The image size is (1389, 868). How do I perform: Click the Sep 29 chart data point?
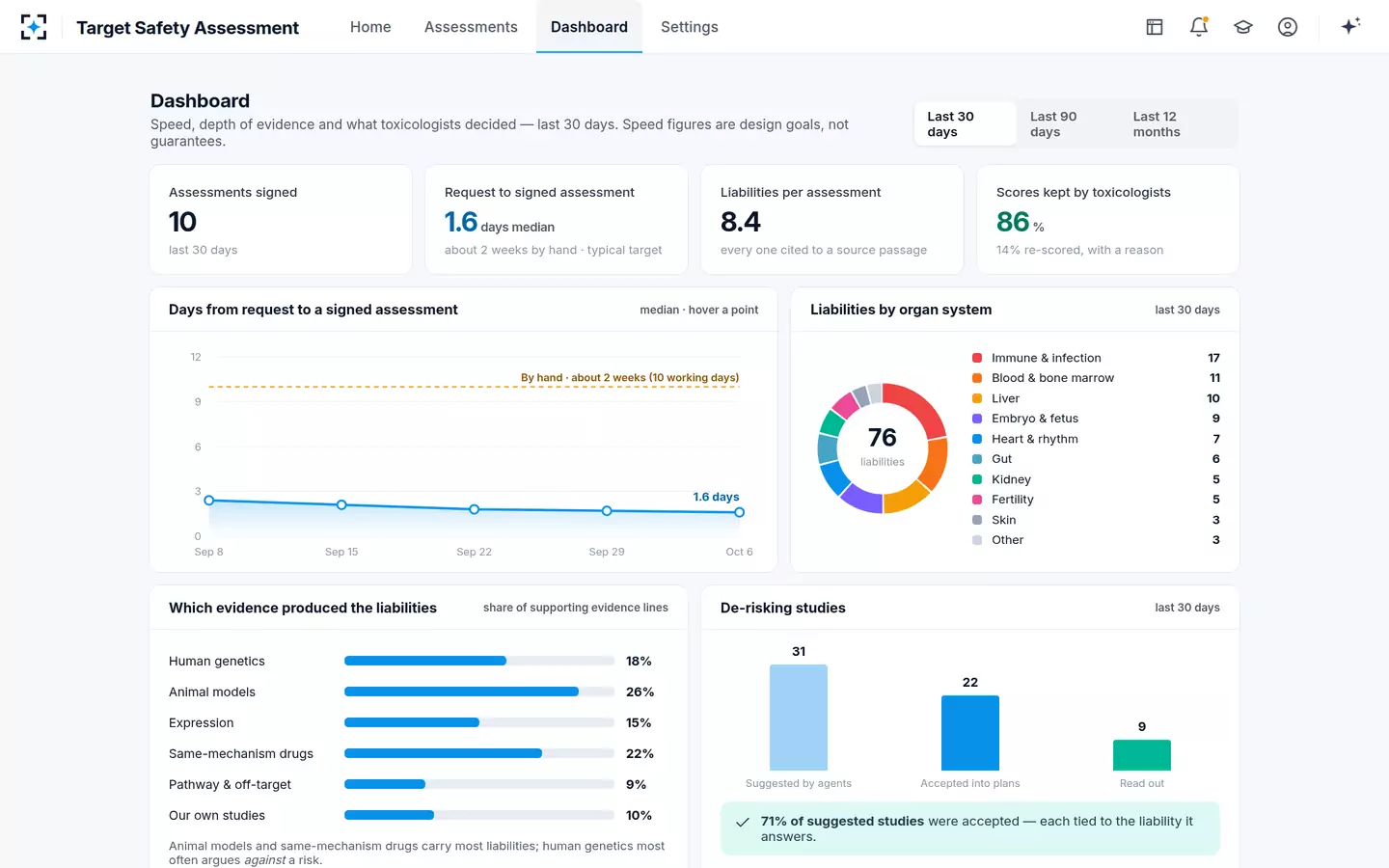(x=607, y=511)
